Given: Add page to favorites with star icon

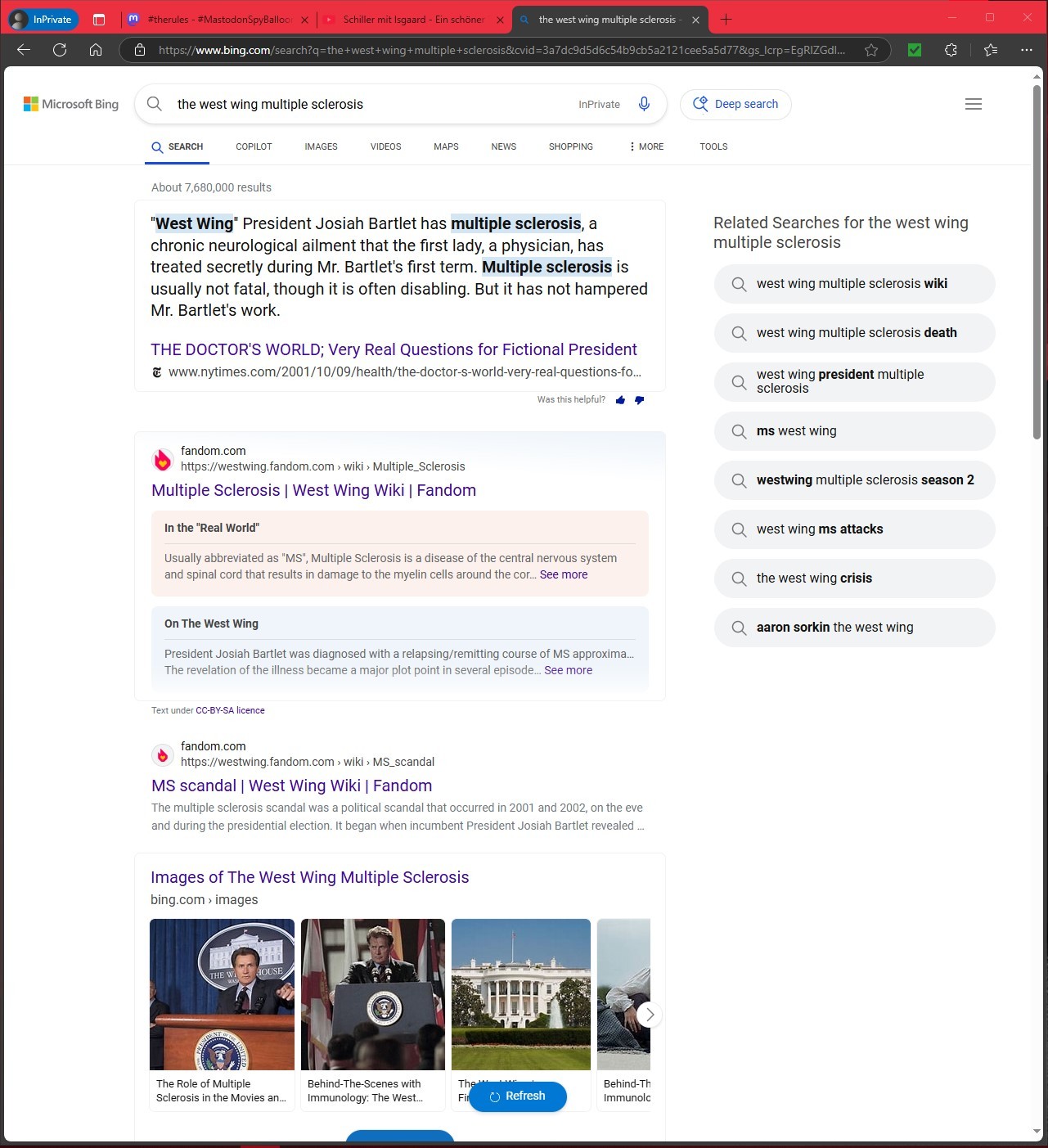Looking at the screenshot, I should (871, 50).
